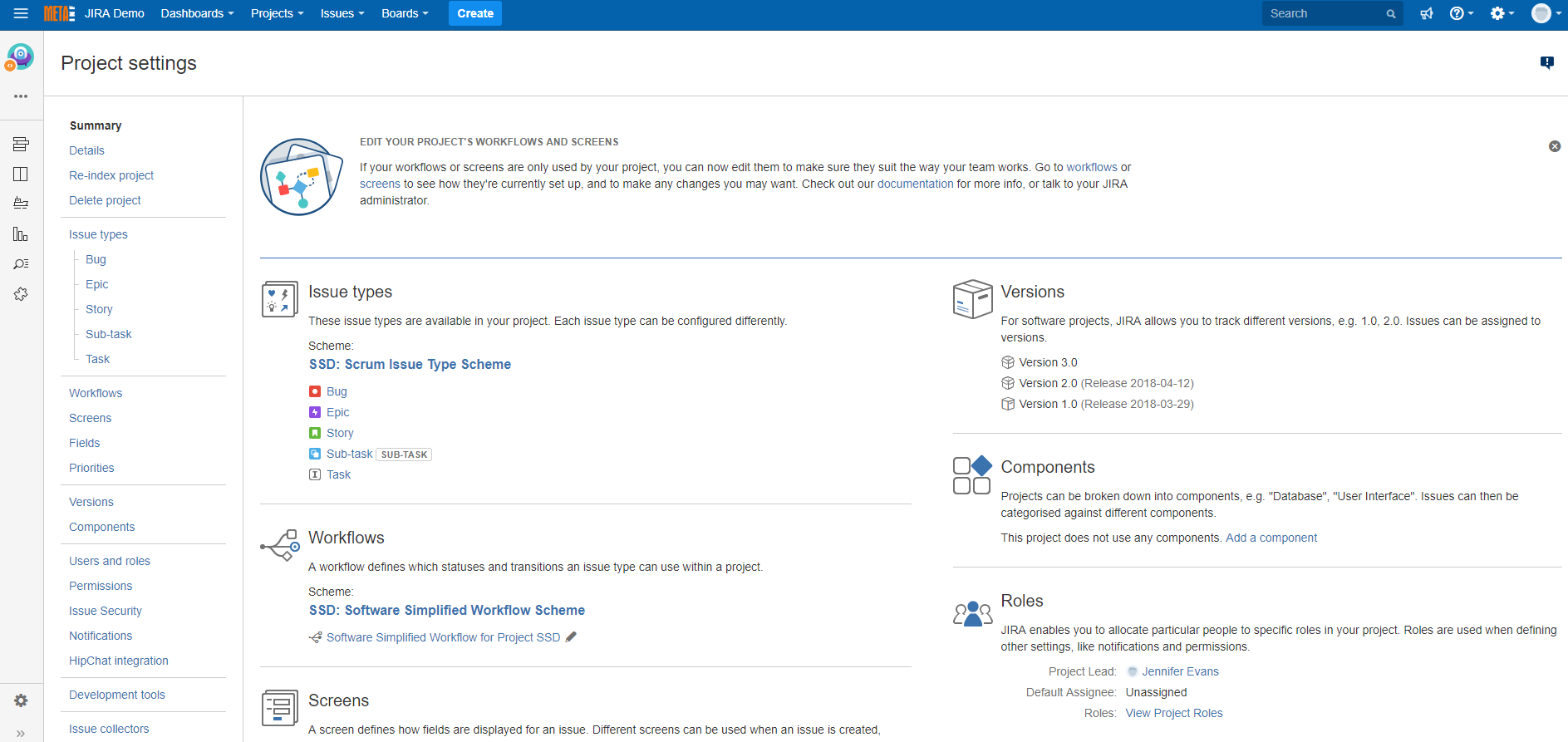
Task: Click the feedback megaphone icon
Action: coord(1426,13)
